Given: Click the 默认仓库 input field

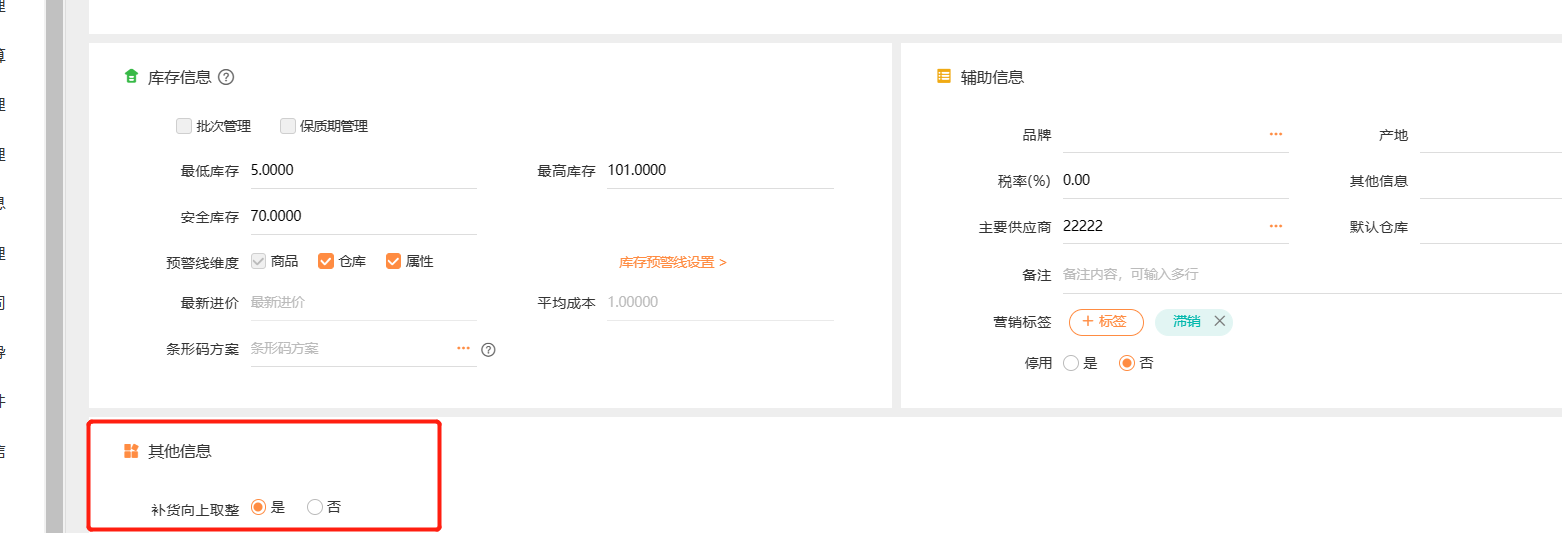Looking at the screenshot, I should click(x=1491, y=227).
